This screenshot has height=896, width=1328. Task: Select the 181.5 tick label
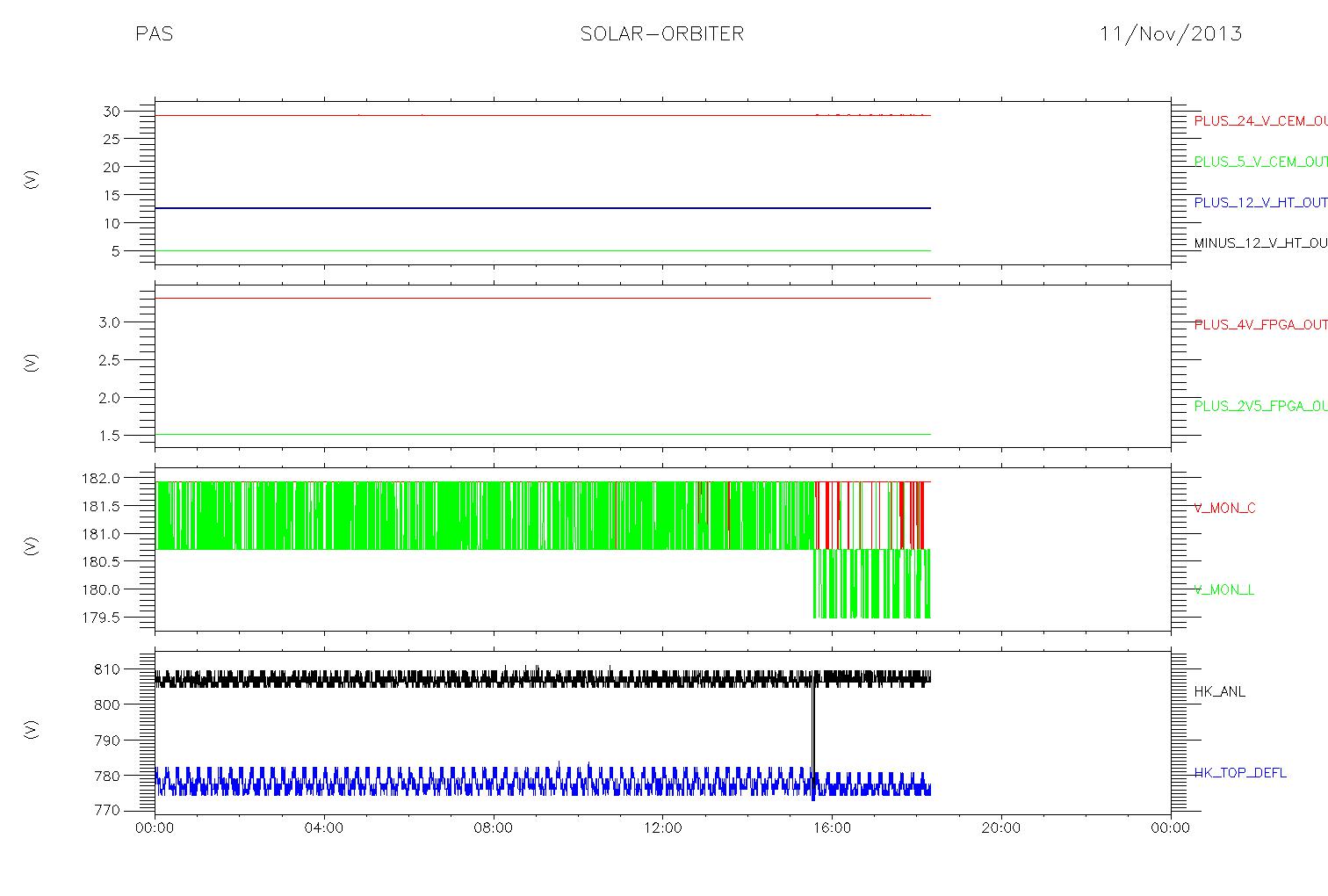coord(103,506)
